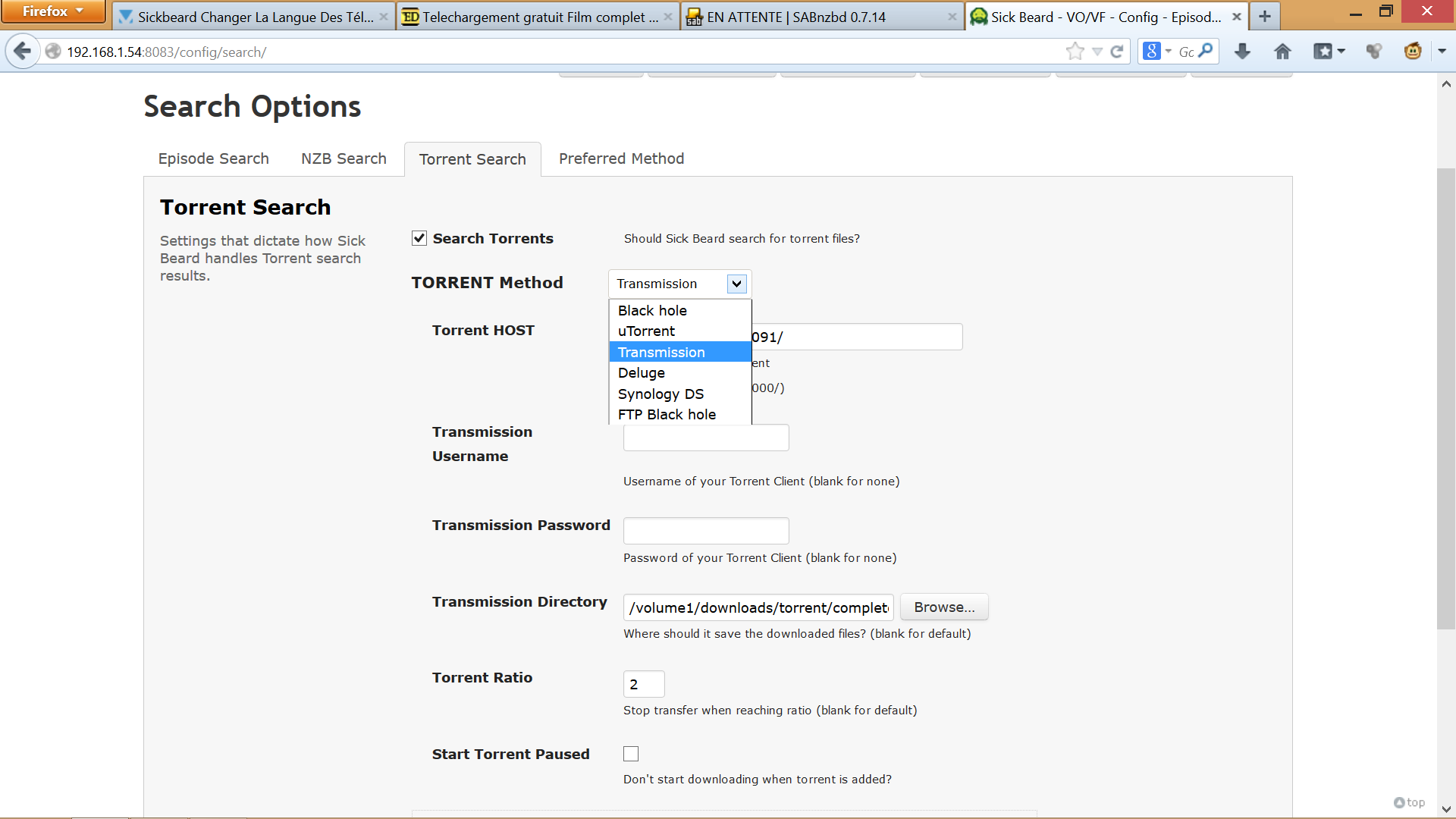Screen dimensions: 1456x819
Task: Pick uTorrent option in method list
Action: click(x=646, y=331)
